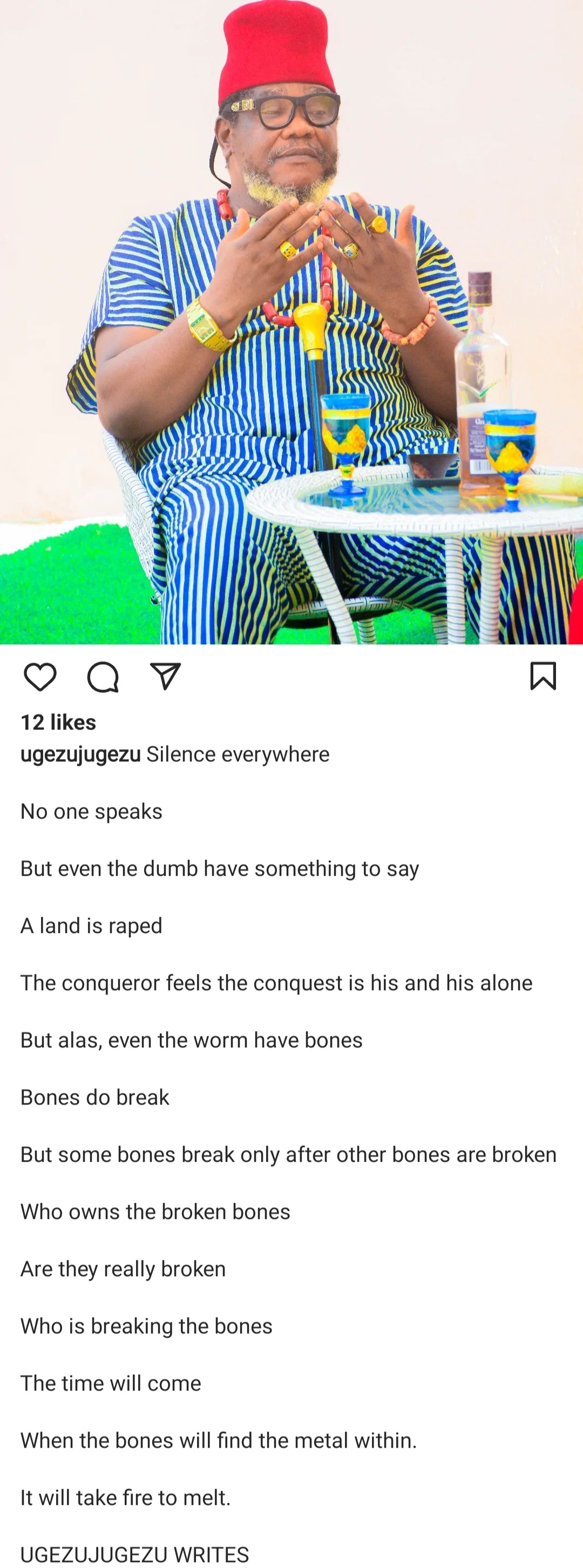Tap the line 'Who owns the broken bones'
This screenshot has width=583, height=1568.
point(155,1212)
